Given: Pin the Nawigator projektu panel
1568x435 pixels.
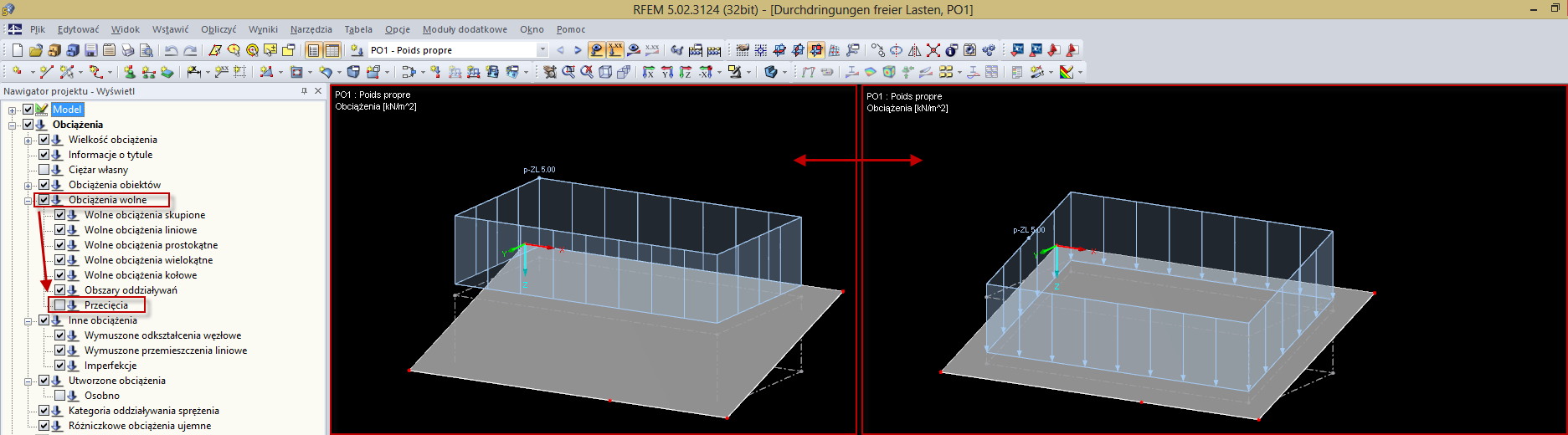Looking at the screenshot, I should [304, 91].
